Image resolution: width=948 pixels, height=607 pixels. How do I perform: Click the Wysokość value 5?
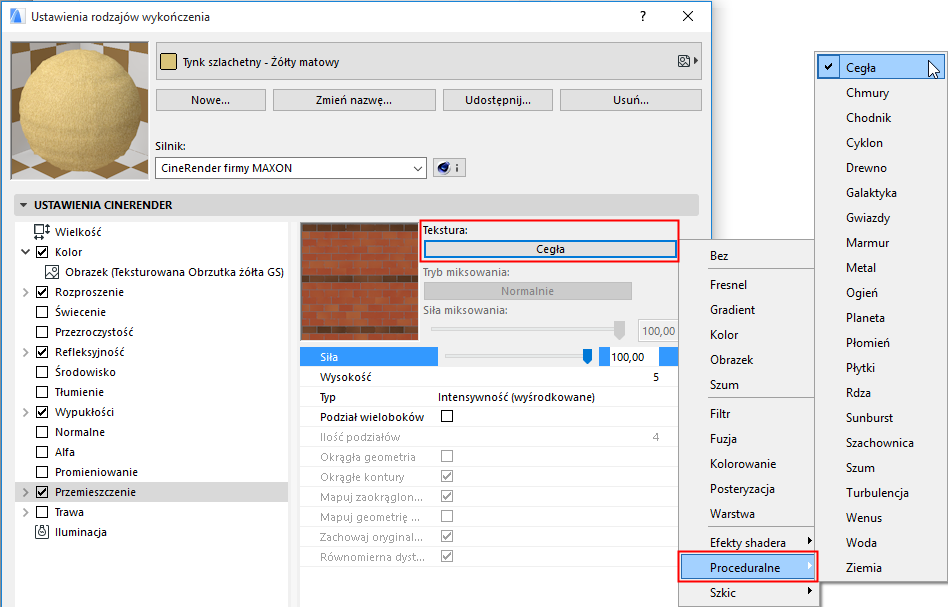click(656, 377)
